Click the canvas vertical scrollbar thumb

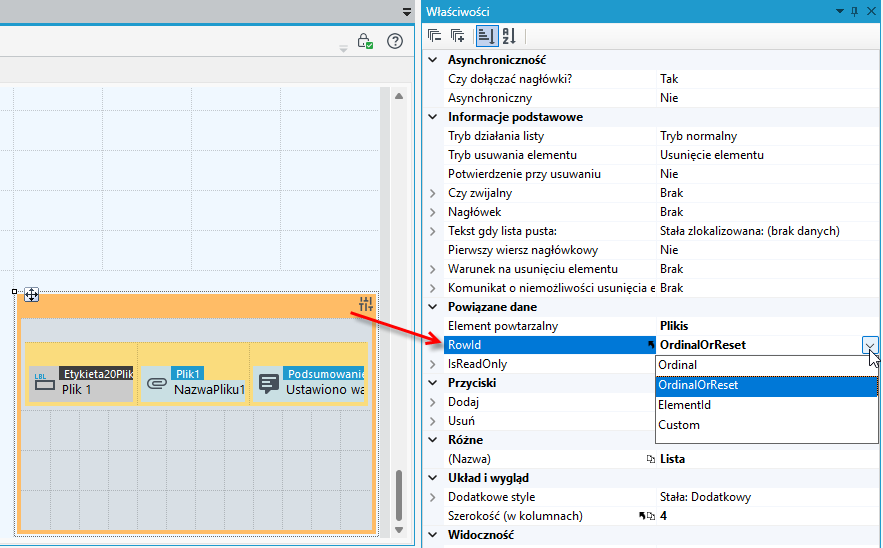399,495
